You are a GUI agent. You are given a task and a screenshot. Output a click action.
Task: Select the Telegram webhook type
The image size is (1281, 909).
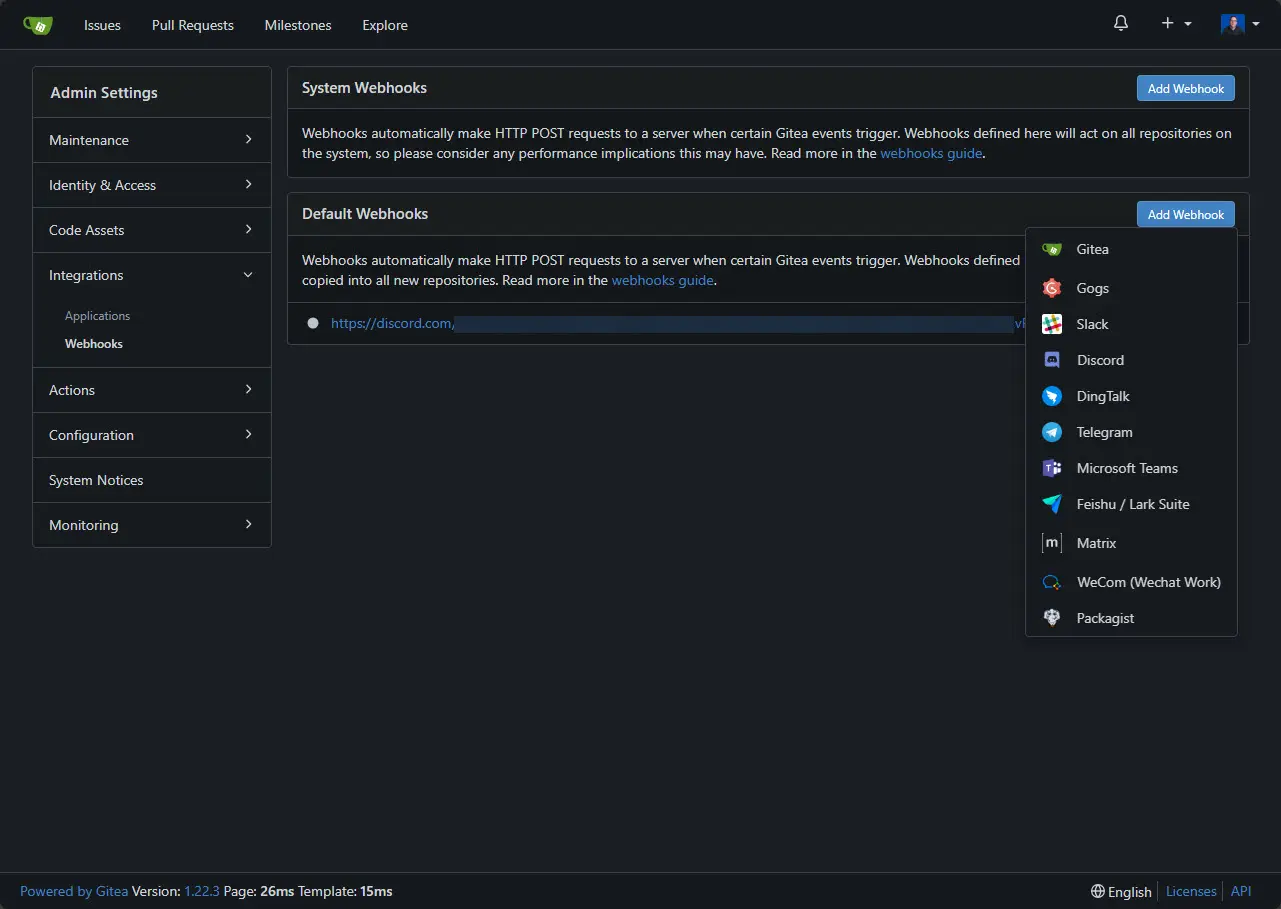(1104, 432)
